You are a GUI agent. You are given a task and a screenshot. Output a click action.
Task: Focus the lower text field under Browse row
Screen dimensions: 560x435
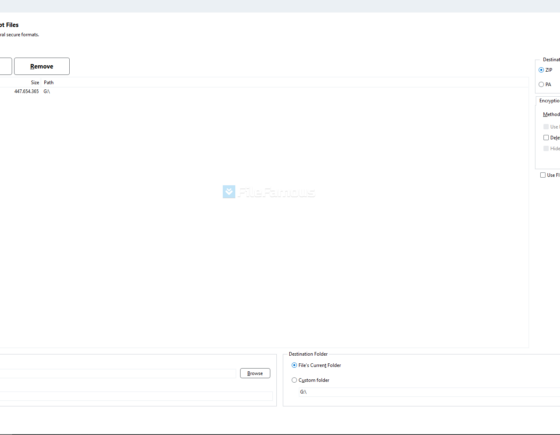(136, 396)
